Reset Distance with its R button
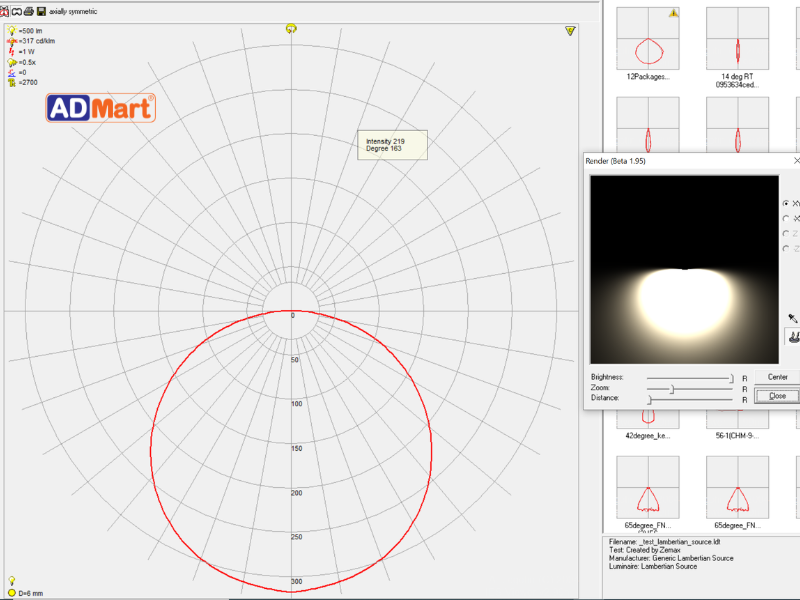The image size is (800, 600). (x=744, y=400)
